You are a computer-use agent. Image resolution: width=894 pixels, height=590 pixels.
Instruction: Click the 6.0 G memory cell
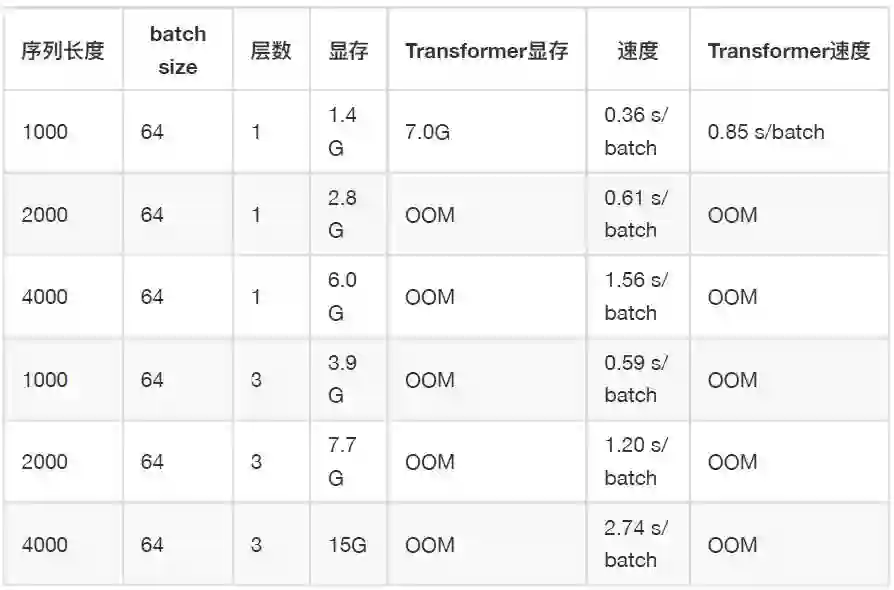(342, 297)
